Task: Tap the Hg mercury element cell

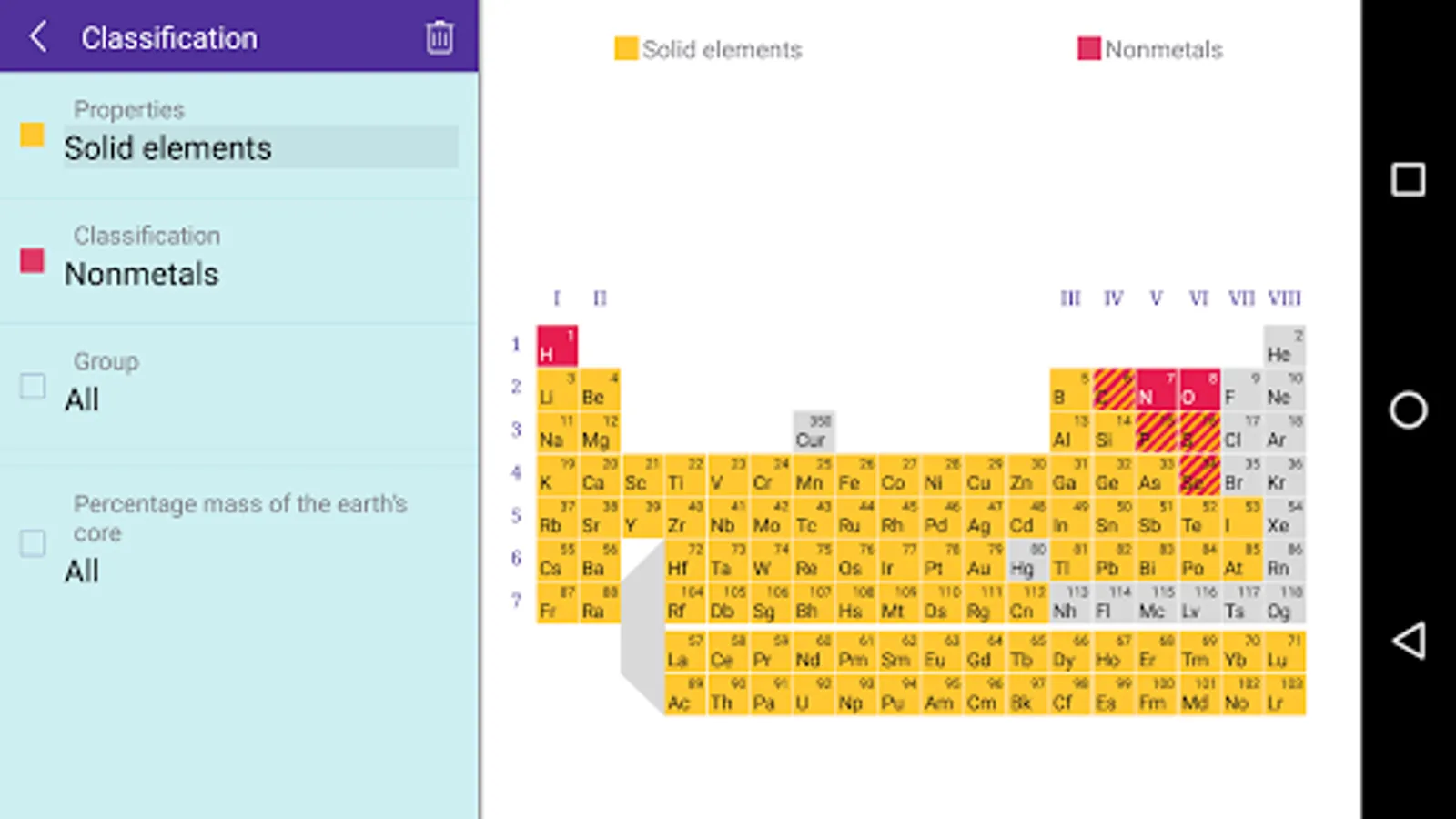Action: tap(1027, 560)
